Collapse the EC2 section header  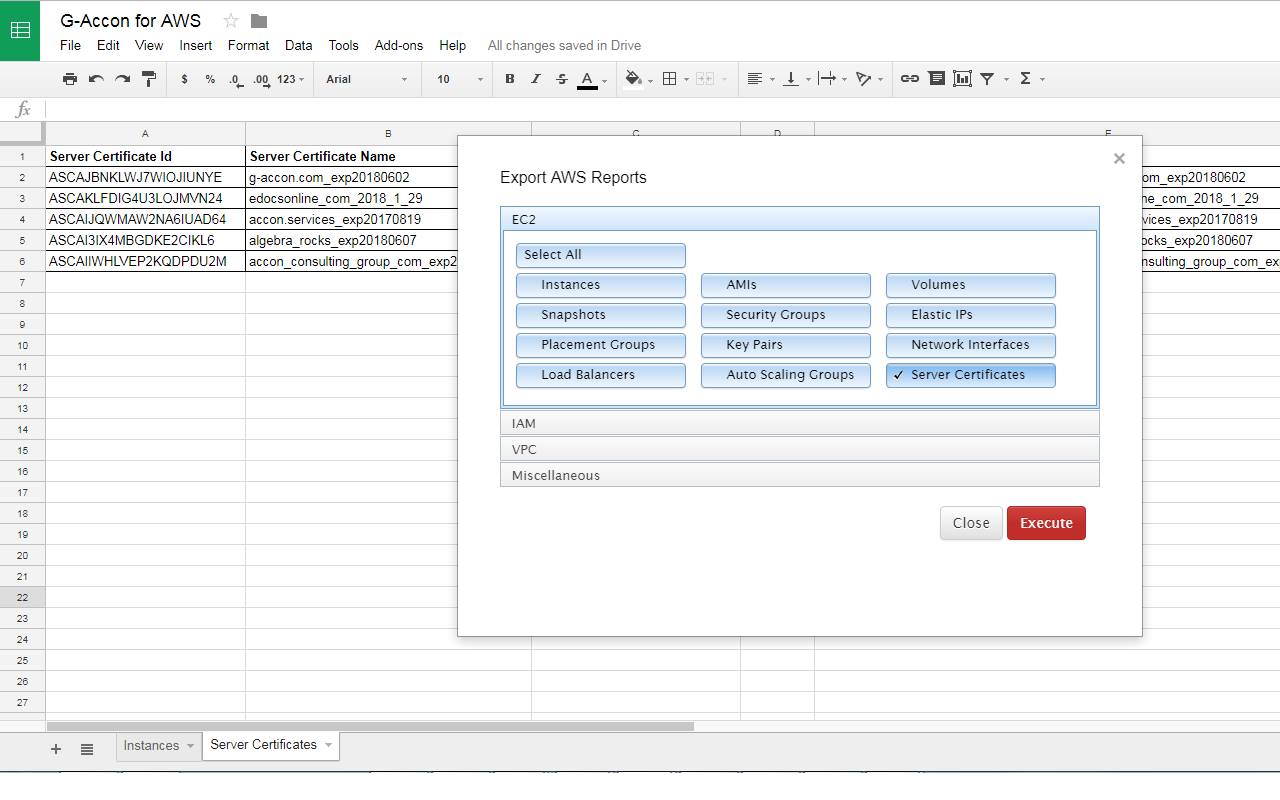point(800,219)
